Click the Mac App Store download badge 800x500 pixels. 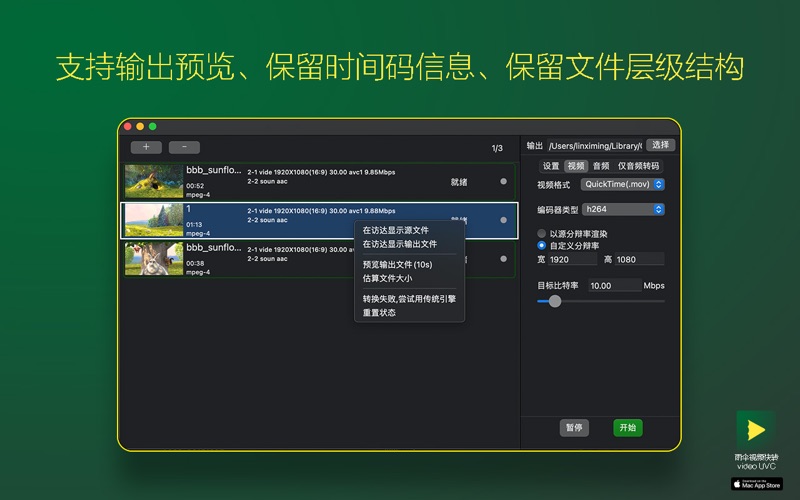[x=757, y=484]
